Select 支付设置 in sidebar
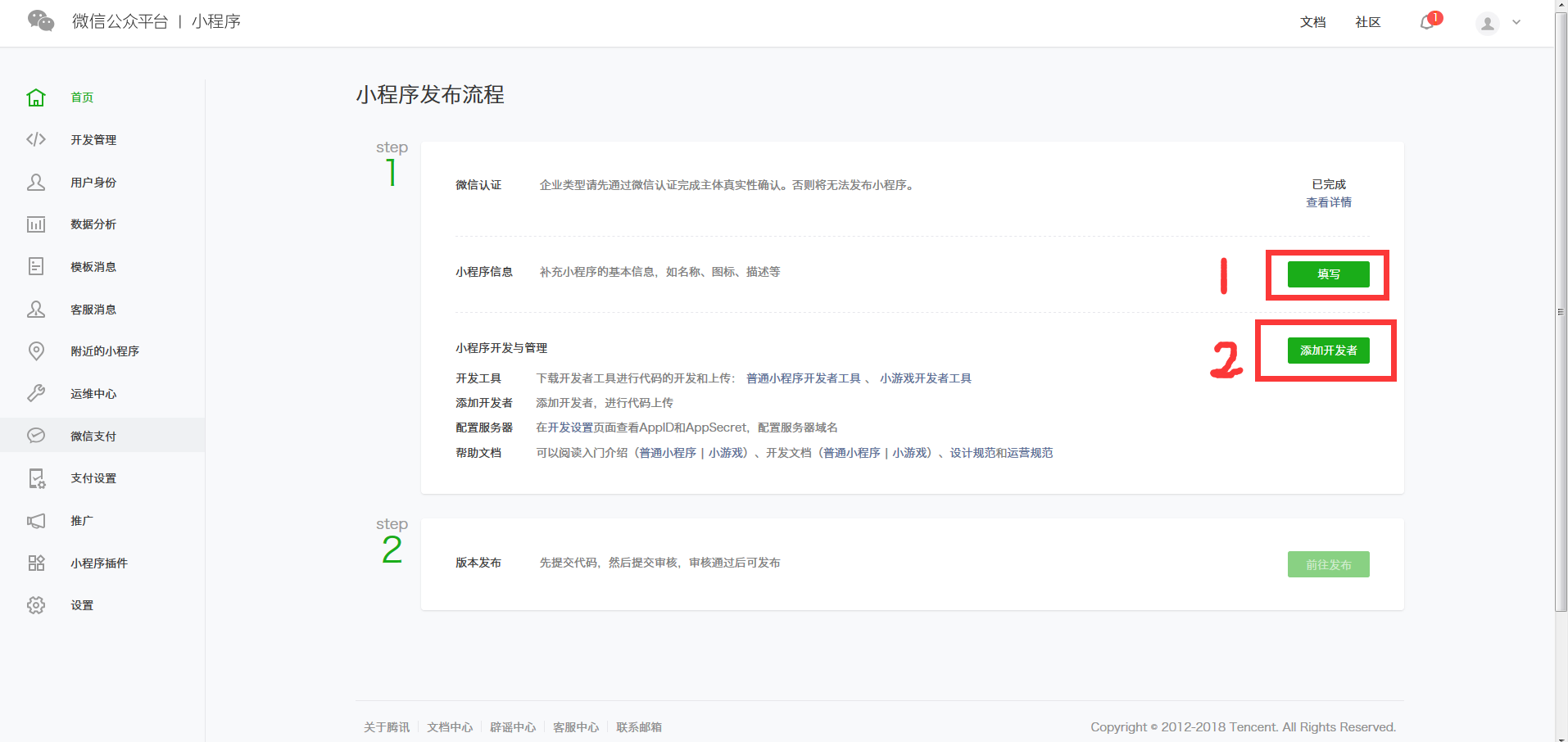Image resolution: width=1568 pixels, height=742 pixels. (93, 478)
